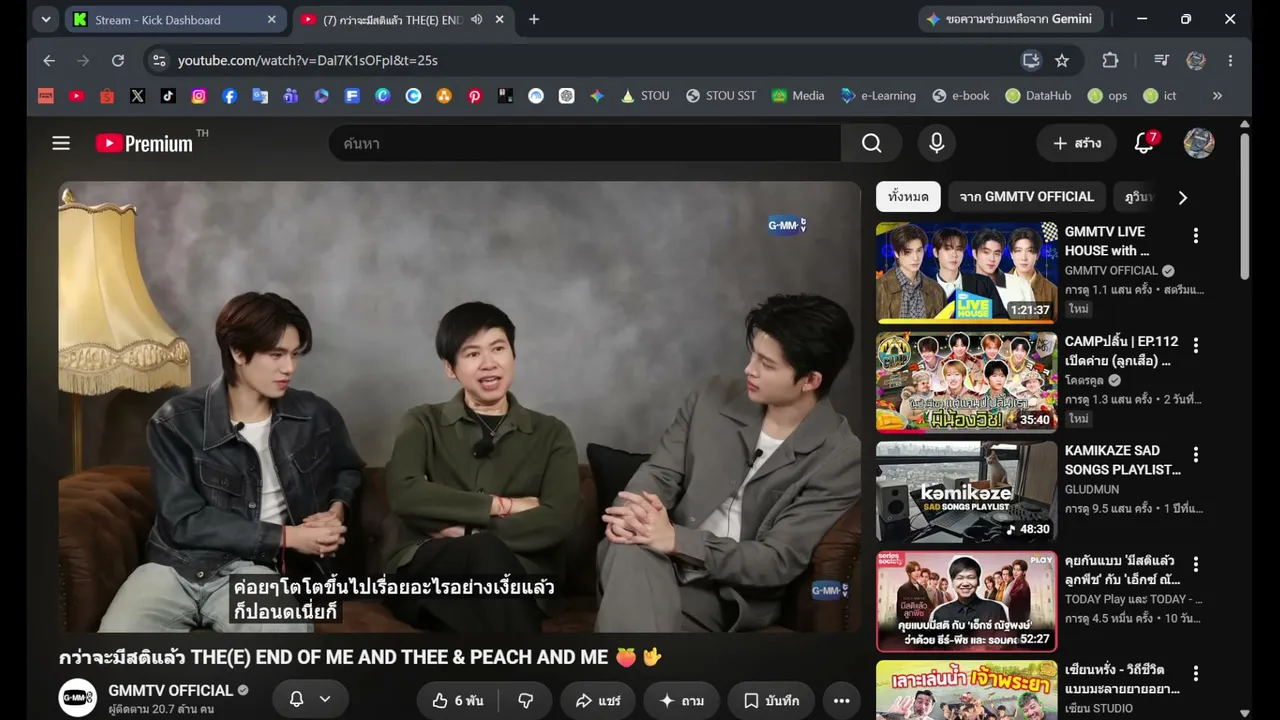This screenshot has height=720, width=1280.
Task: View site information icon in address bar
Action: tap(159, 60)
